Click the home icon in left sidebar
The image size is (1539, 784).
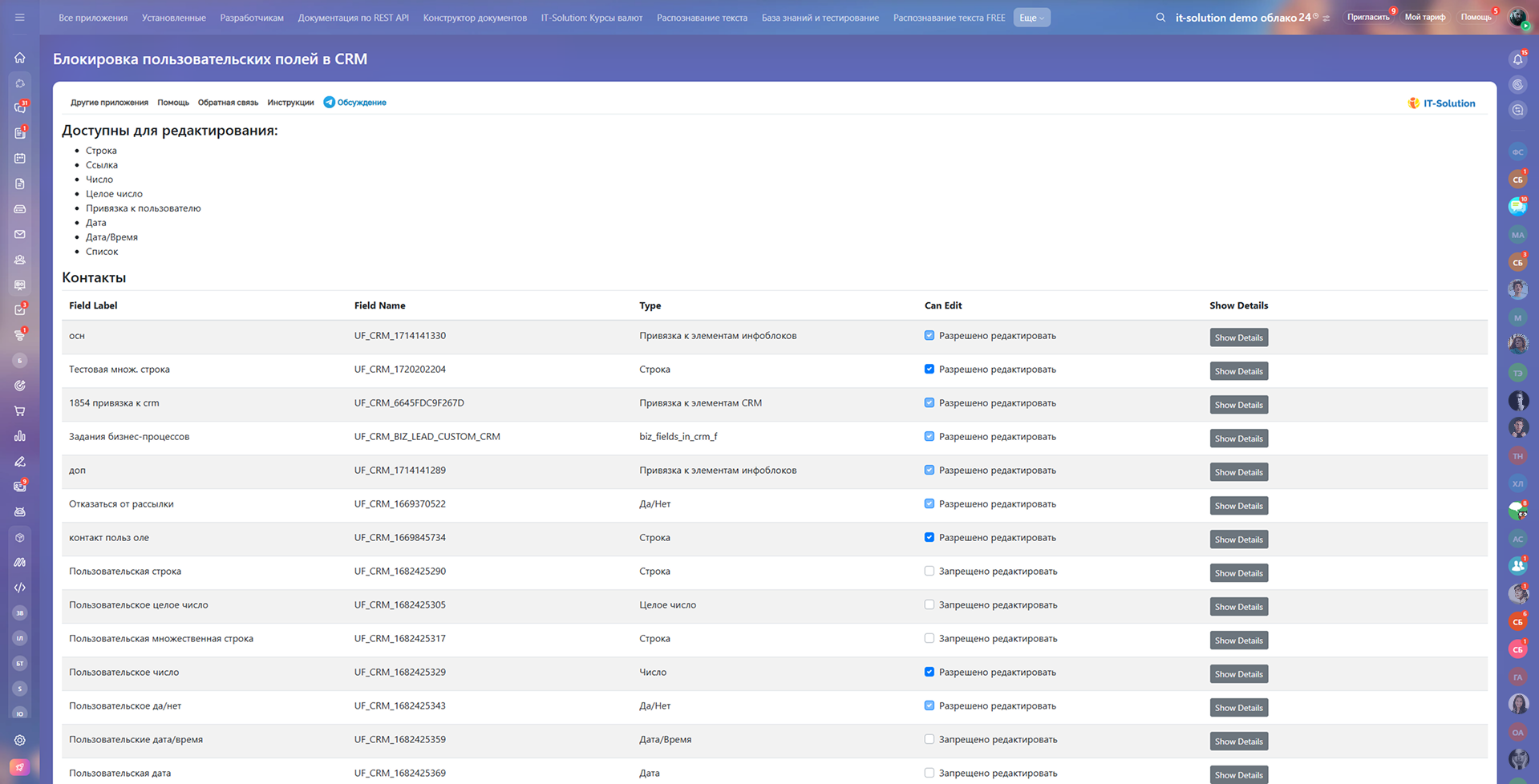point(20,58)
